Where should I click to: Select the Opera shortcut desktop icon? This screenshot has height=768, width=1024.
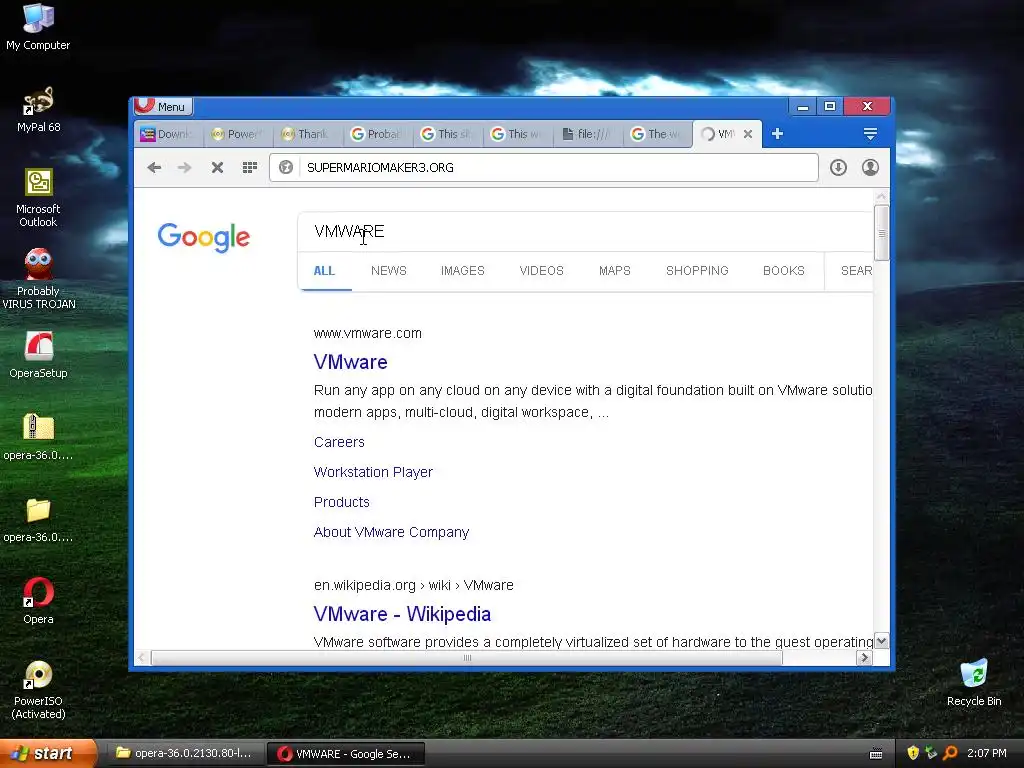38,601
